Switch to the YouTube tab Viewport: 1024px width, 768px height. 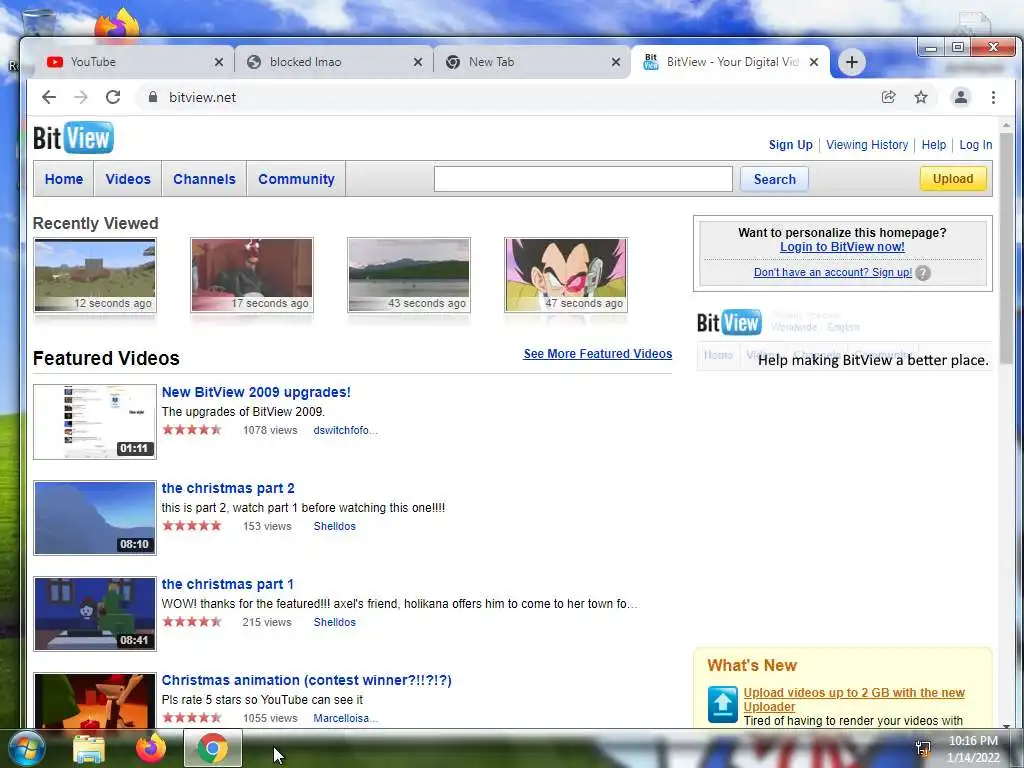[x=136, y=62]
